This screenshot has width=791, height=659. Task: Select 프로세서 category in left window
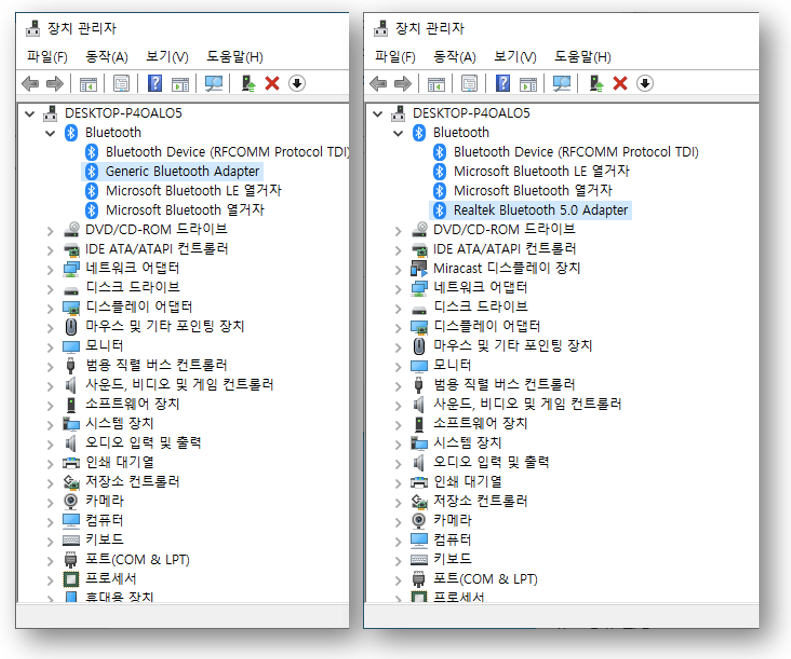click(111, 578)
